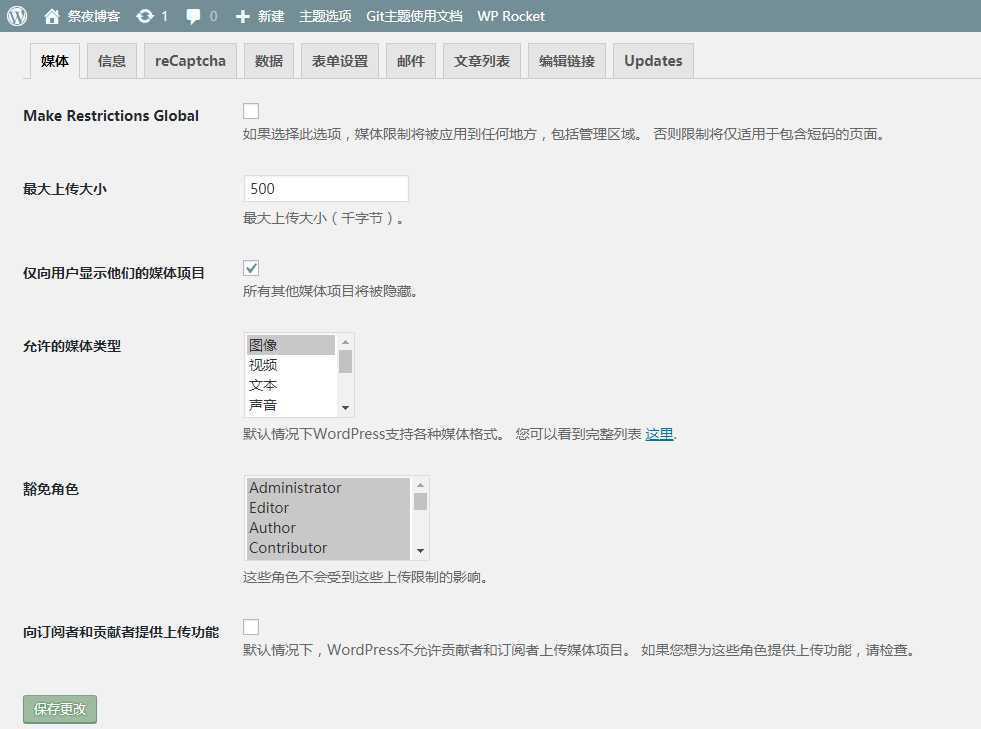Open WP Rocket menu
Screen dimensions: 981x729
511,16
